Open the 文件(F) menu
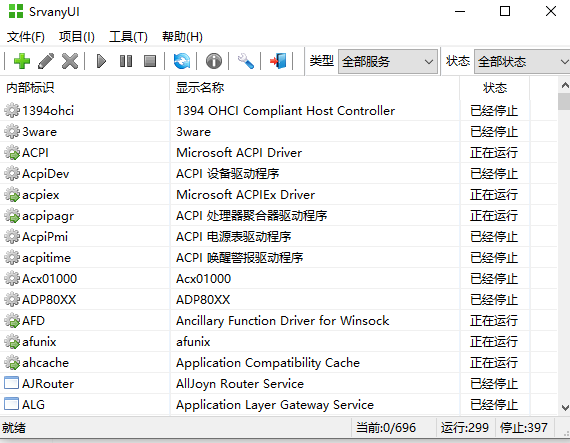Screen dimensions: 570x443 click(25, 37)
